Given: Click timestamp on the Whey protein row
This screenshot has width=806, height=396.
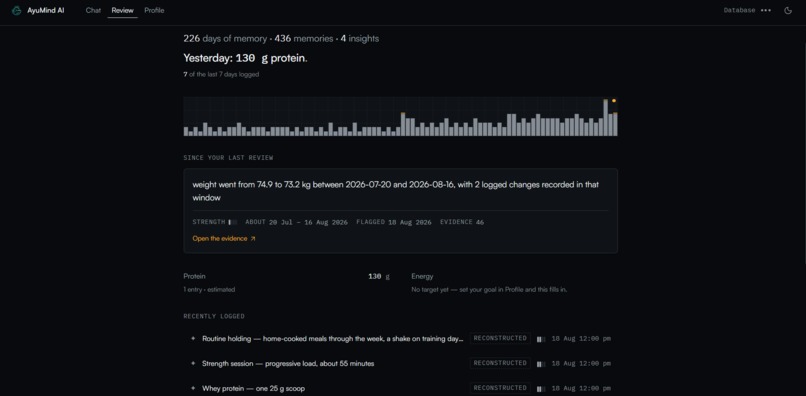Looking at the screenshot, I should click(x=581, y=389).
